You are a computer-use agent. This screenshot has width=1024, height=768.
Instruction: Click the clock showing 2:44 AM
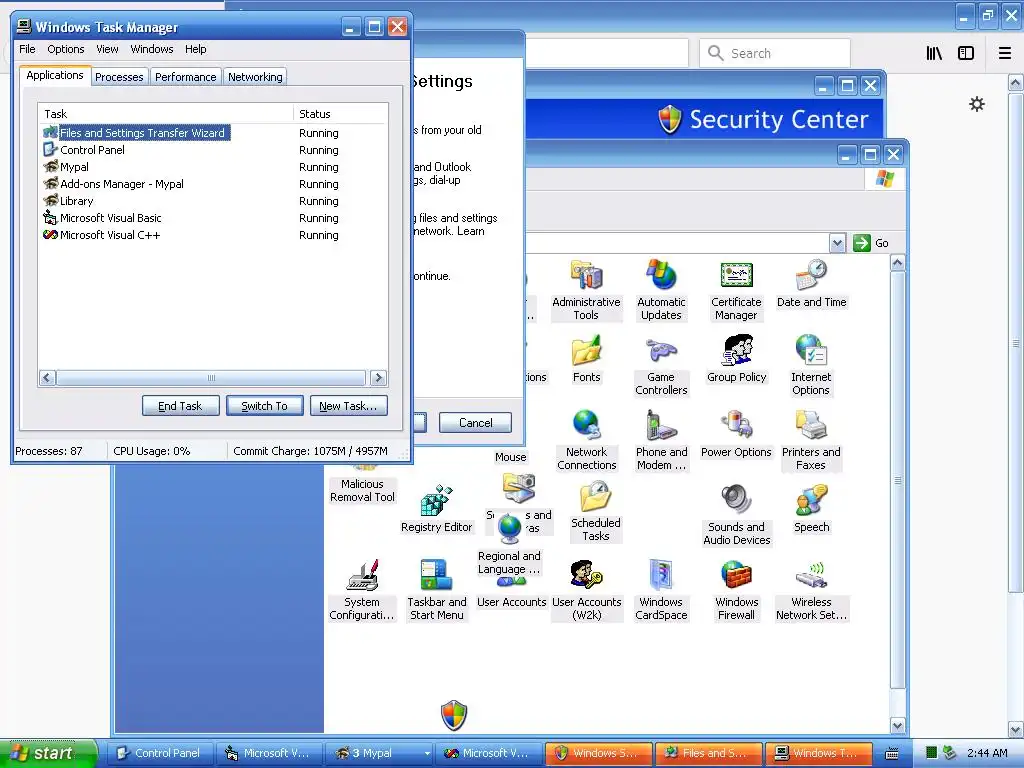(987, 753)
